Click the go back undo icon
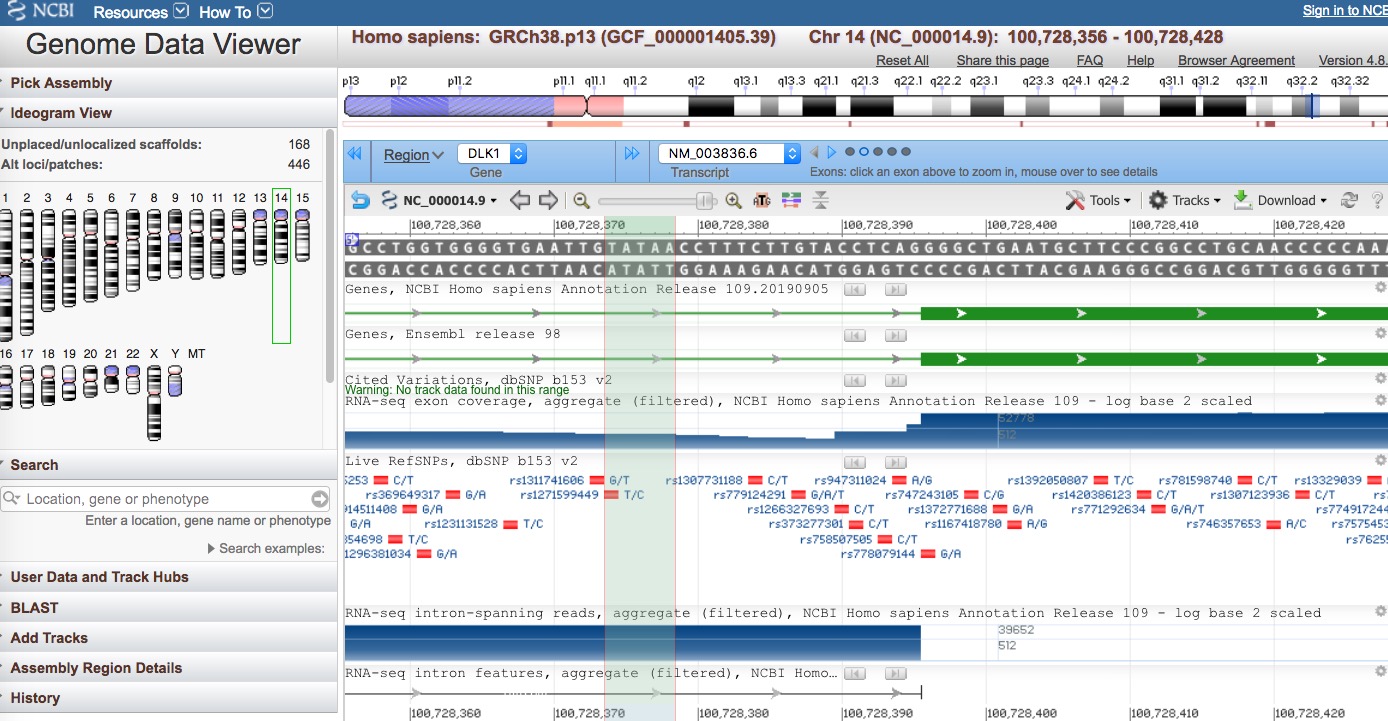 pyautogui.click(x=360, y=200)
